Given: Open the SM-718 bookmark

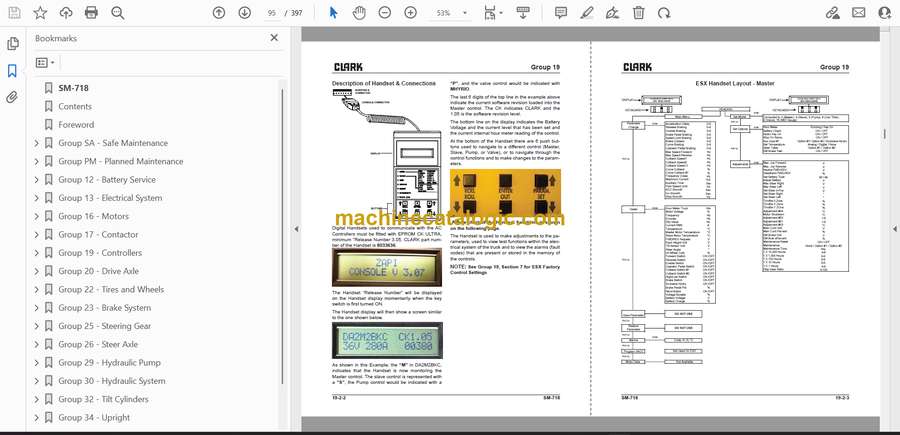Looking at the screenshot, I should [73, 88].
